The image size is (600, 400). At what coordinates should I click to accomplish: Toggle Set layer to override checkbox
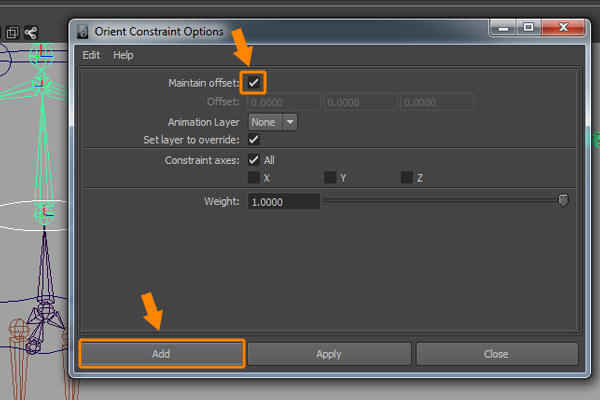(x=253, y=139)
